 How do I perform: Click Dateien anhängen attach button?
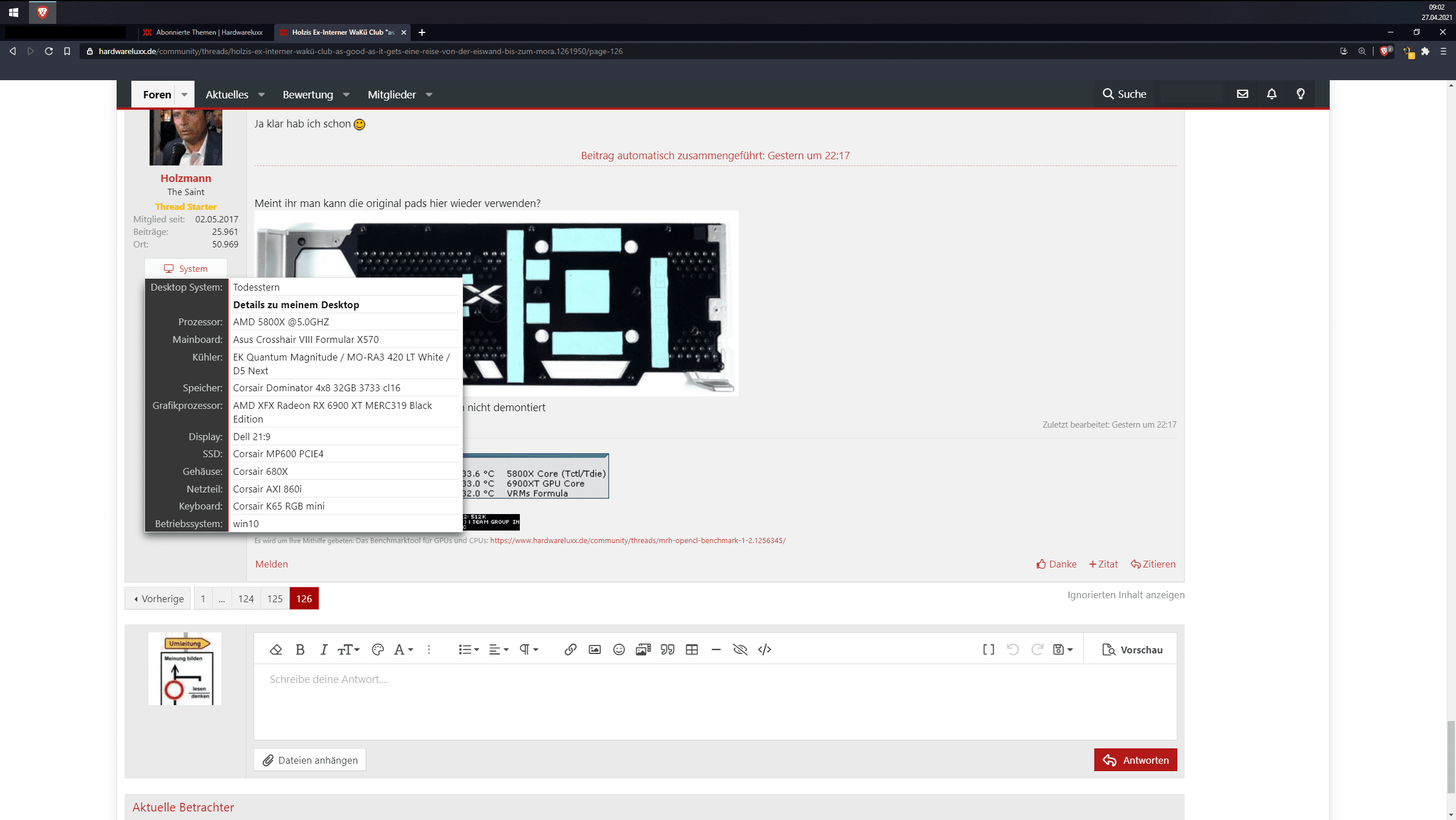[310, 760]
